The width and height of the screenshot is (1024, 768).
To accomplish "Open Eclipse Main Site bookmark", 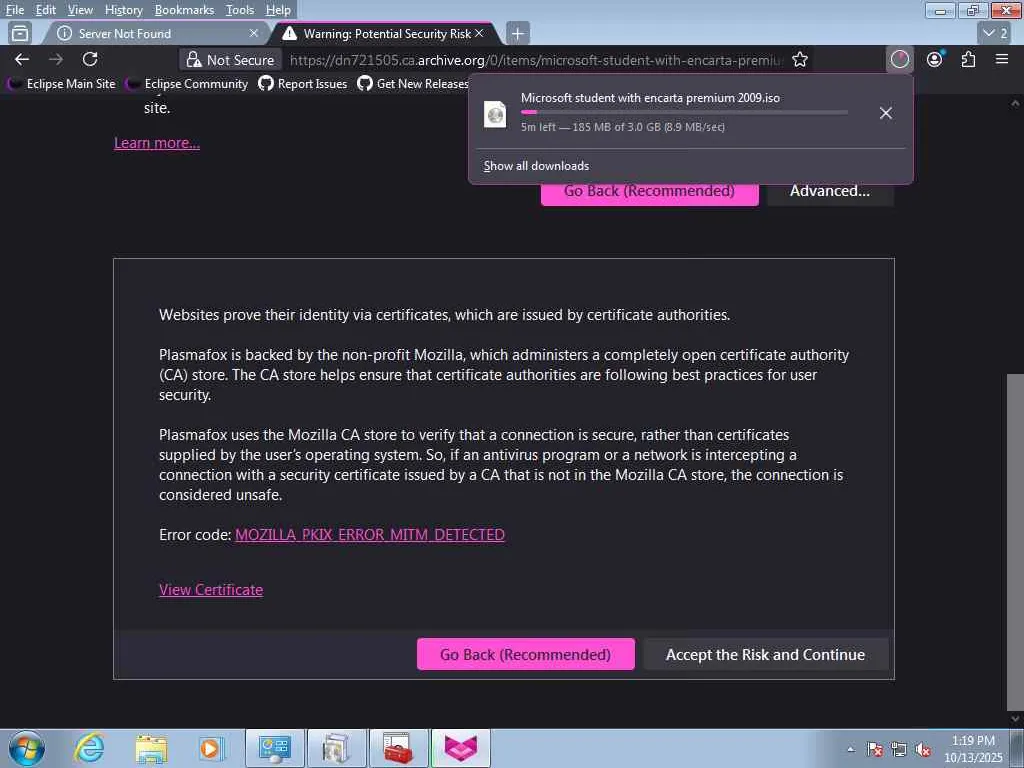I will (x=63, y=84).
